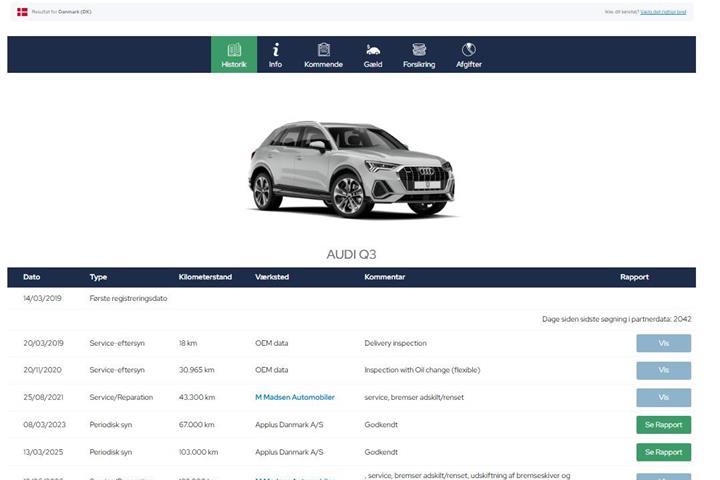Click 'service, bremser adskilt/renset' comment in 25/08/2021 row
Viewport: 720px width, 480px height.
[x=414, y=397]
